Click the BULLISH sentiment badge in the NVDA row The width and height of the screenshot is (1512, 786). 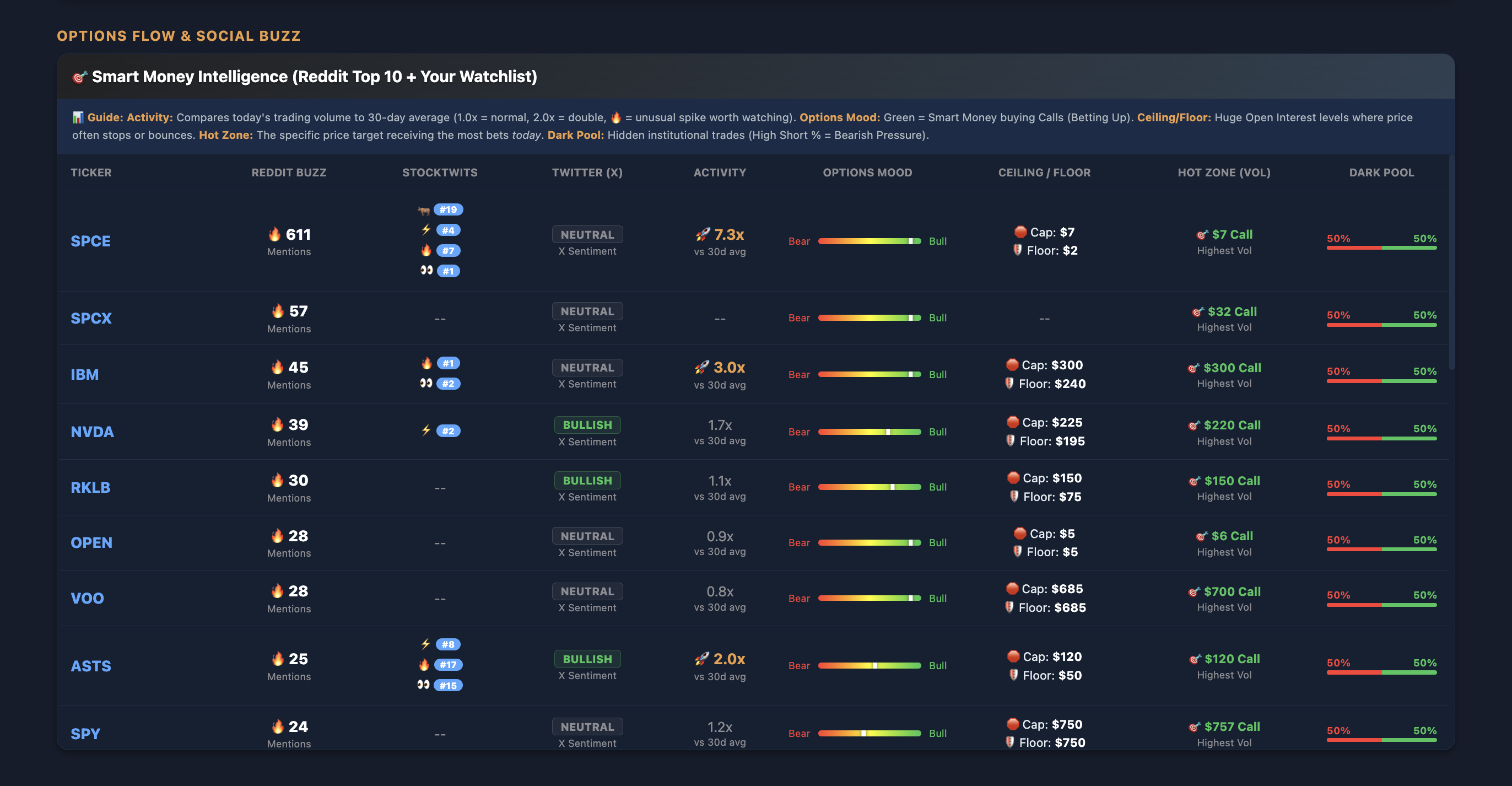(x=587, y=424)
